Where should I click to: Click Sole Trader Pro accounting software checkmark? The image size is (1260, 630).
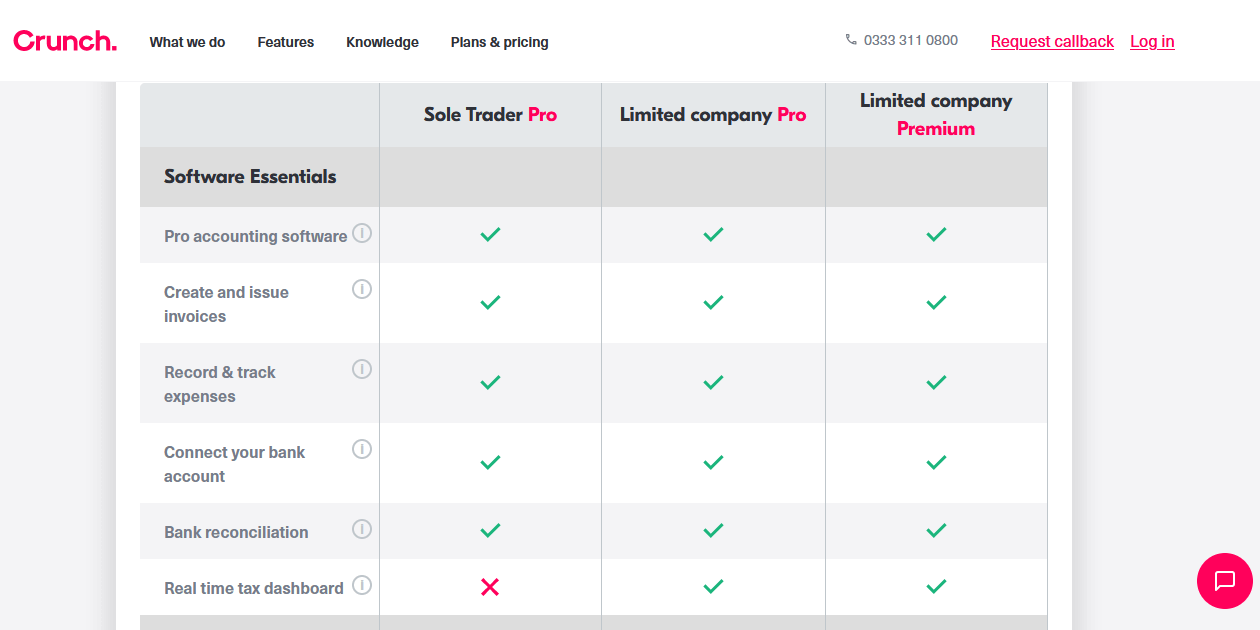click(x=490, y=234)
